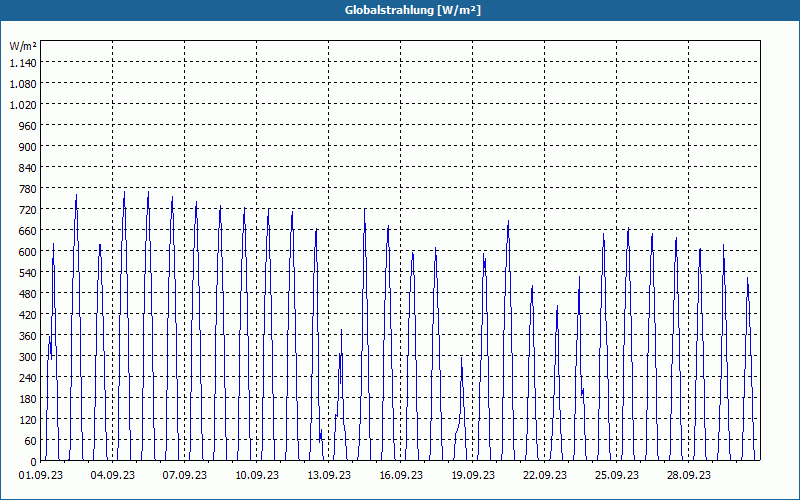Click the 420 y-axis label

click(x=28, y=315)
